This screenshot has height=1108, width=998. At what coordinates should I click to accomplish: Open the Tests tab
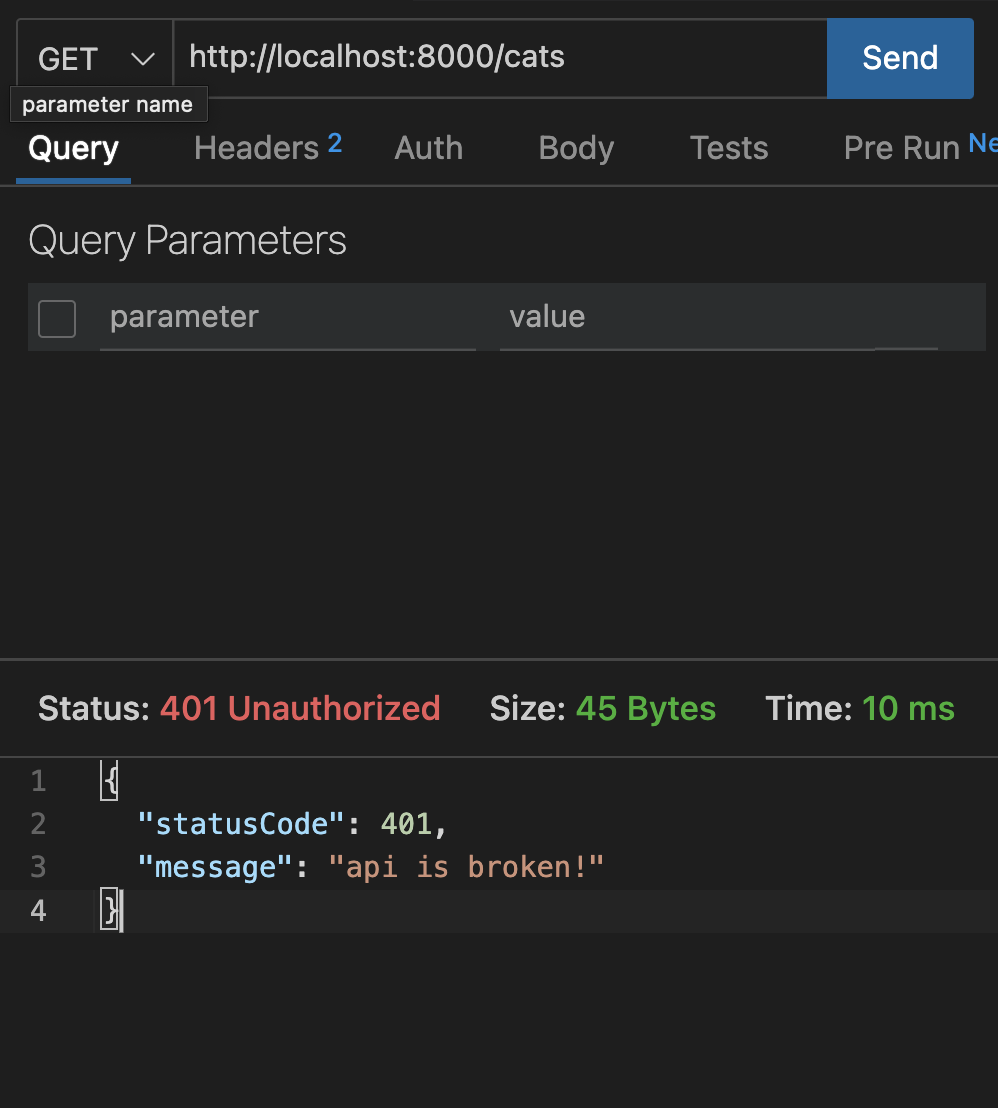729,148
